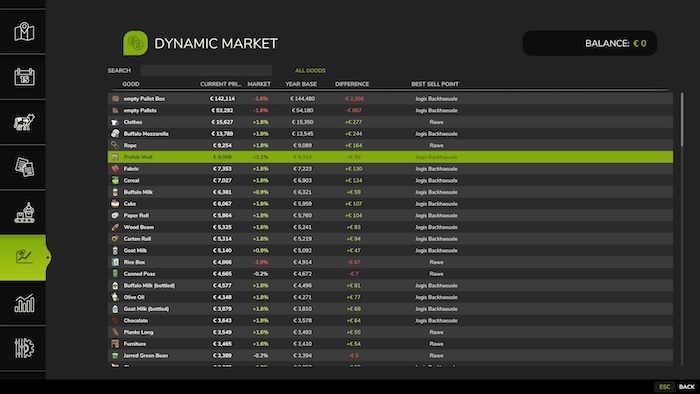The image size is (700, 394).
Task: Click the € 4,348 Olive Oil price
Action: pos(222,297)
